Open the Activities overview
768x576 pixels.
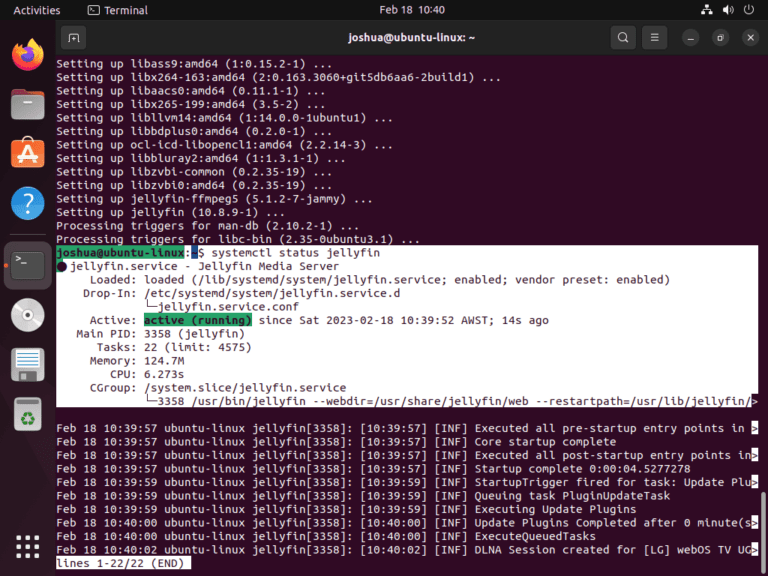(x=37, y=10)
